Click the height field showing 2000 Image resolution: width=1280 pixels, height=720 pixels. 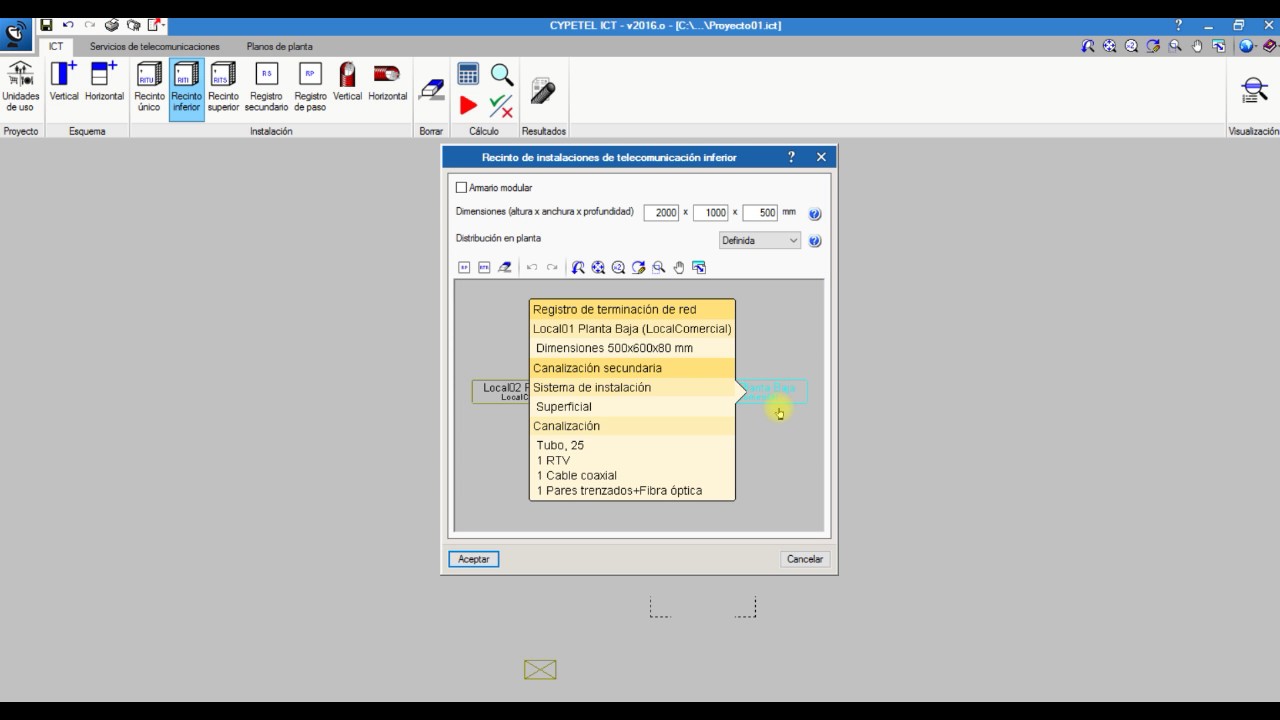point(661,213)
